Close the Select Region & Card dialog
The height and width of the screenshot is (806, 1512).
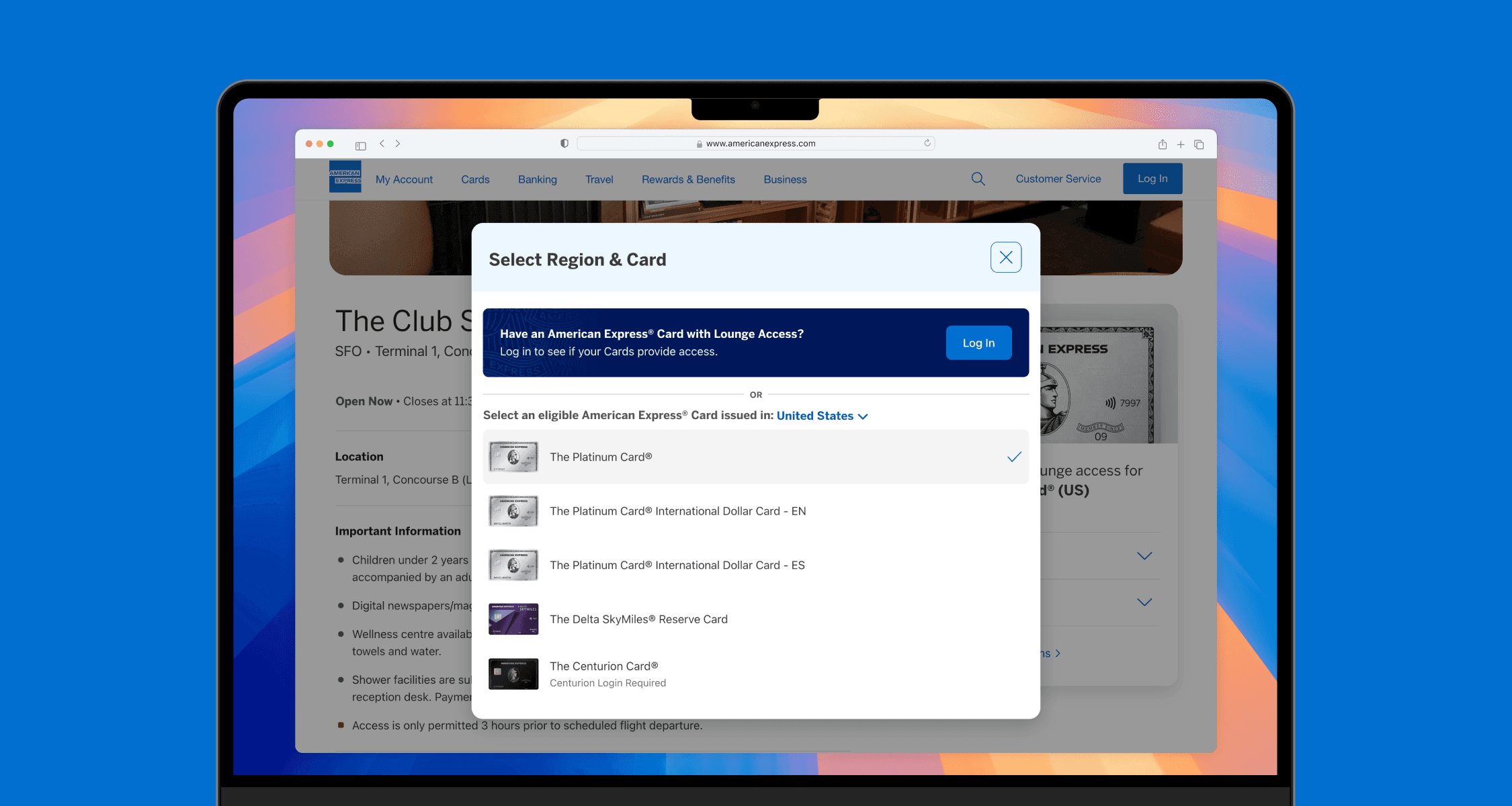[x=1006, y=257]
